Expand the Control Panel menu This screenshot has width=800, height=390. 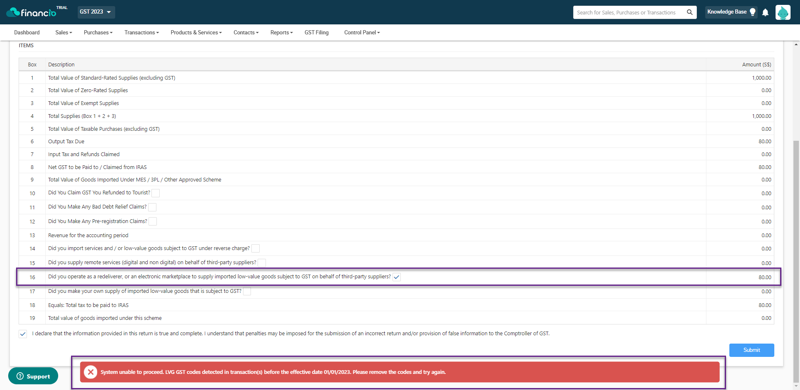(x=362, y=32)
